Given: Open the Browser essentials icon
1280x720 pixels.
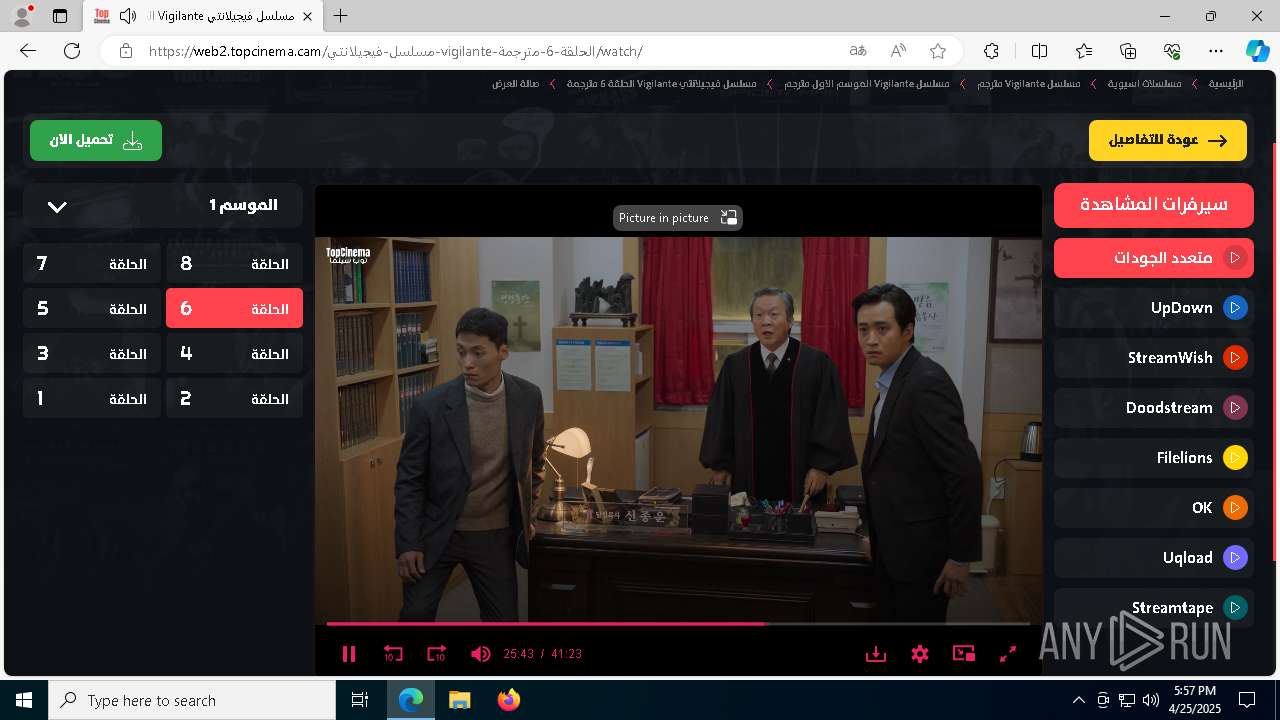Looking at the screenshot, I should click(1172, 51).
